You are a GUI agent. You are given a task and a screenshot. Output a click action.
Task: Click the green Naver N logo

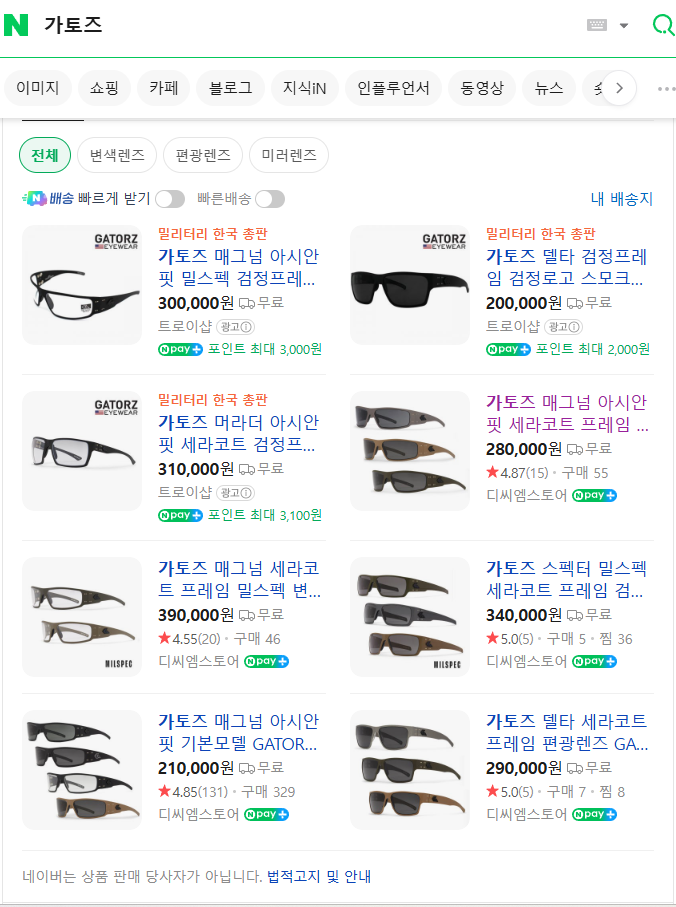coord(17,26)
